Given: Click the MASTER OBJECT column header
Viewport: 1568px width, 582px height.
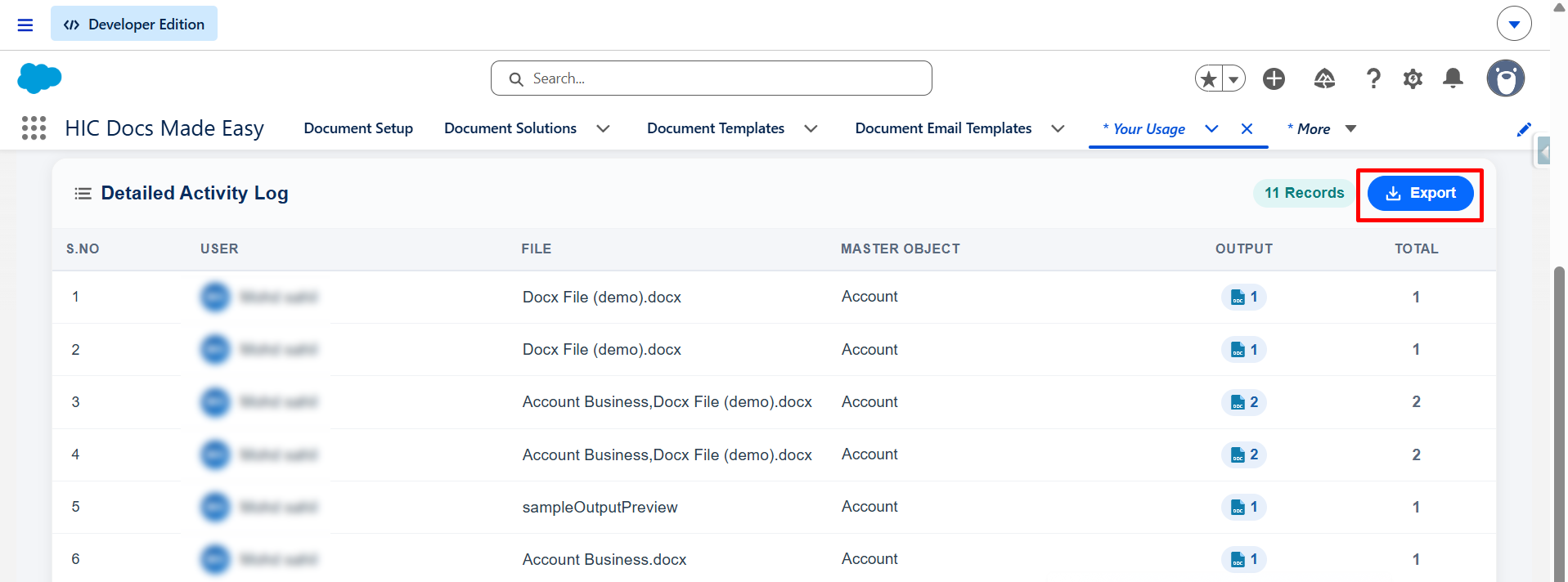Looking at the screenshot, I should tap(901, 248).
